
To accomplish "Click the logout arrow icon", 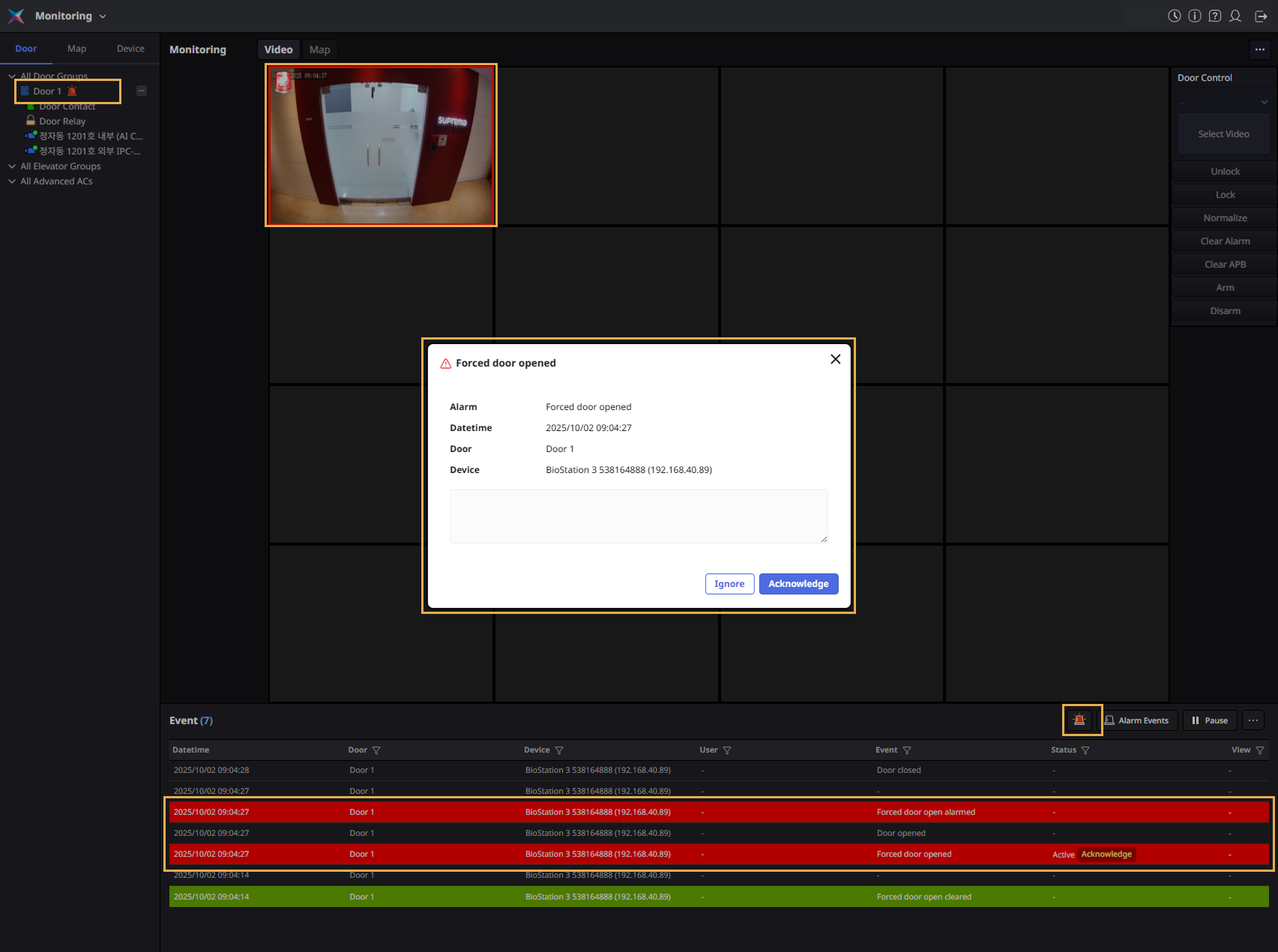I will point(1261,16).
